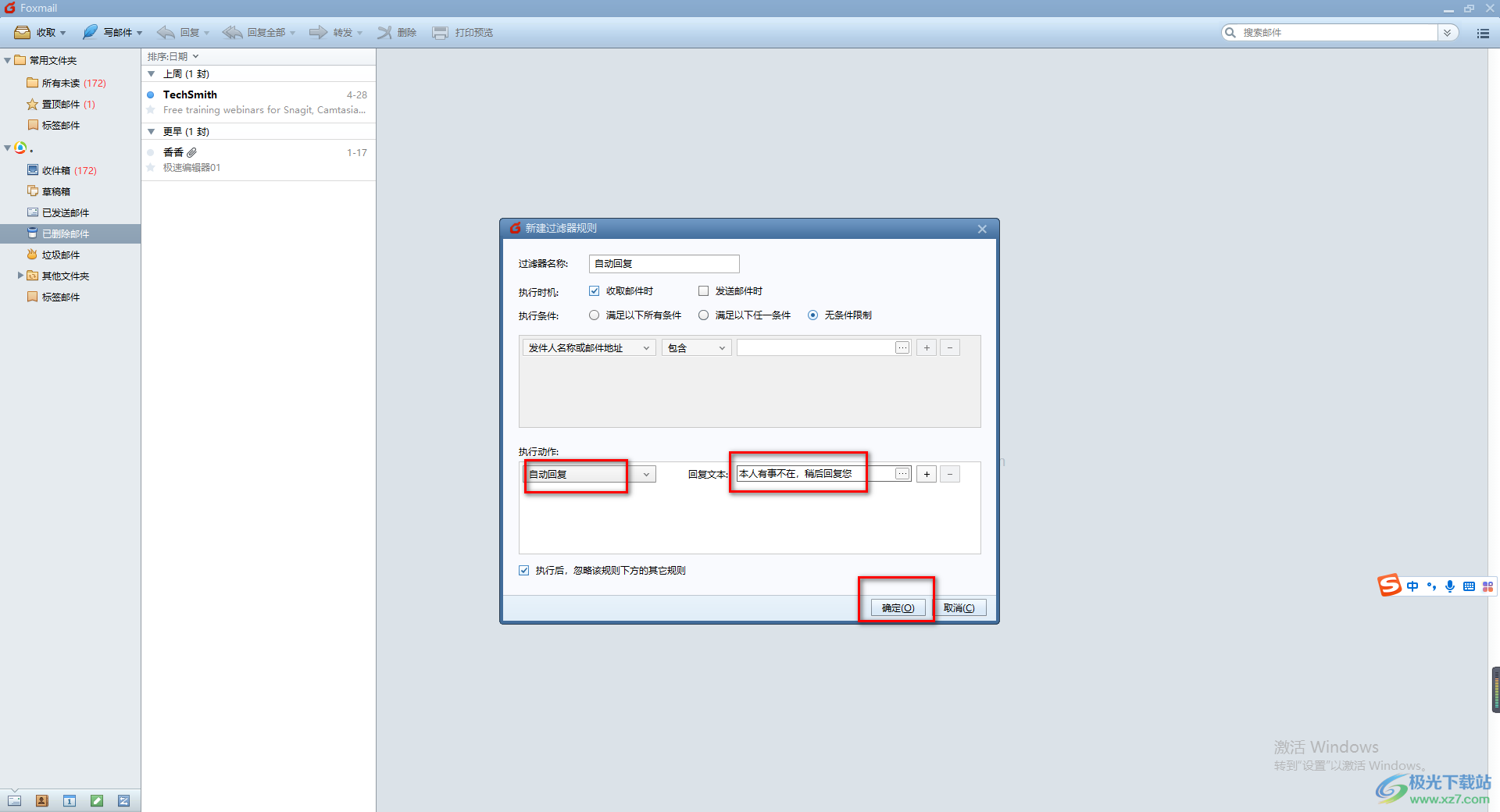Click the 取消(C) button

pos(959,607)
